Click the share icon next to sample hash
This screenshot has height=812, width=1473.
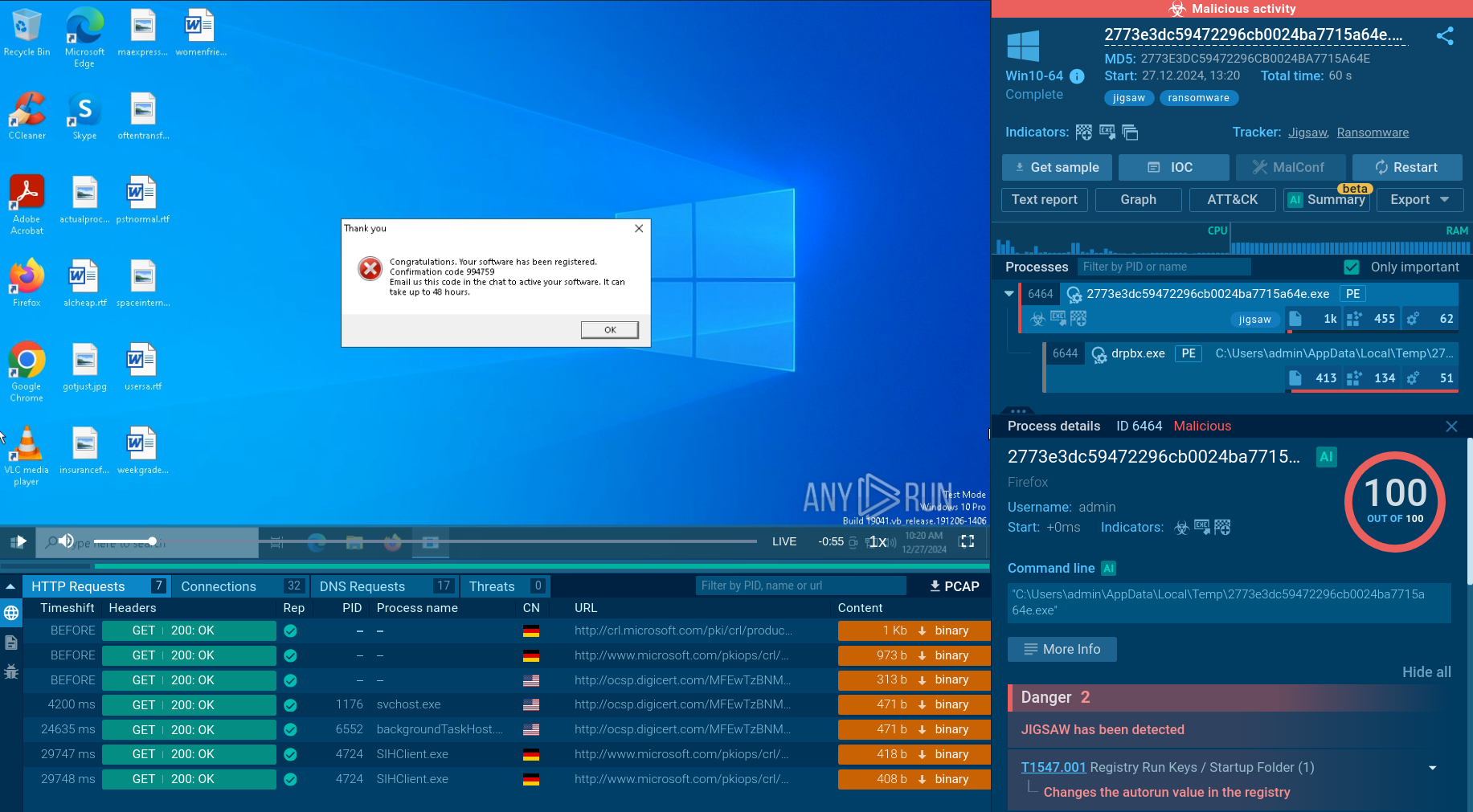[x=1444, y=36]
